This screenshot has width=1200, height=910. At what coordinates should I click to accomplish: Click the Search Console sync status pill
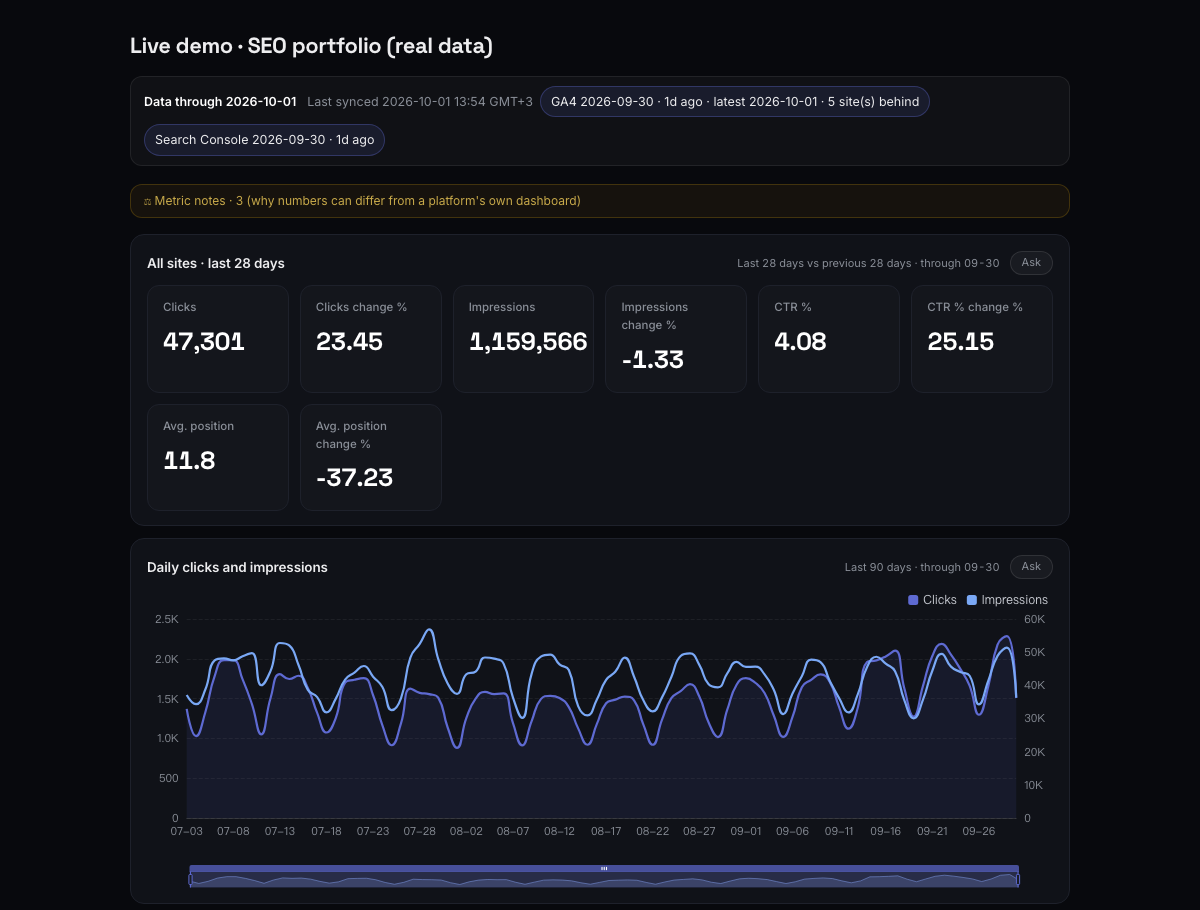point(264,140)
